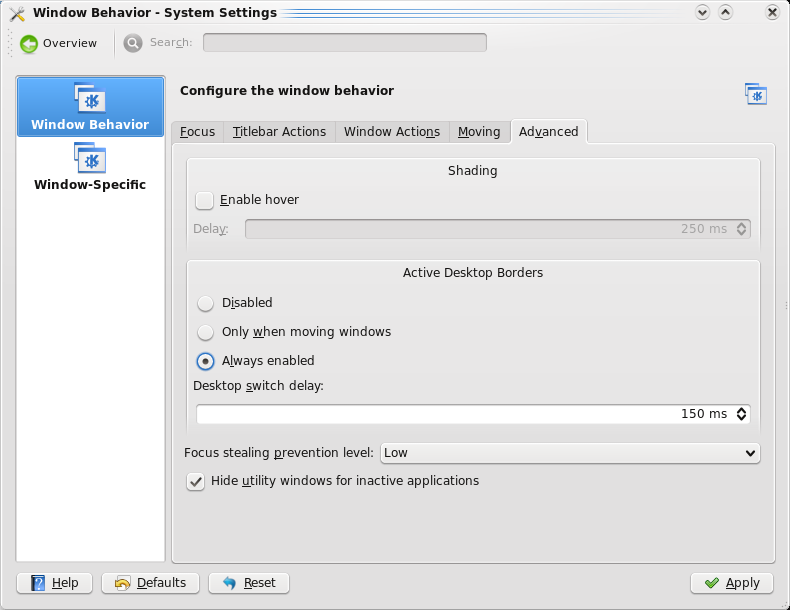Toggle Hide utility windows for inactive applications
Screen dimensions: 790x610
196,482
